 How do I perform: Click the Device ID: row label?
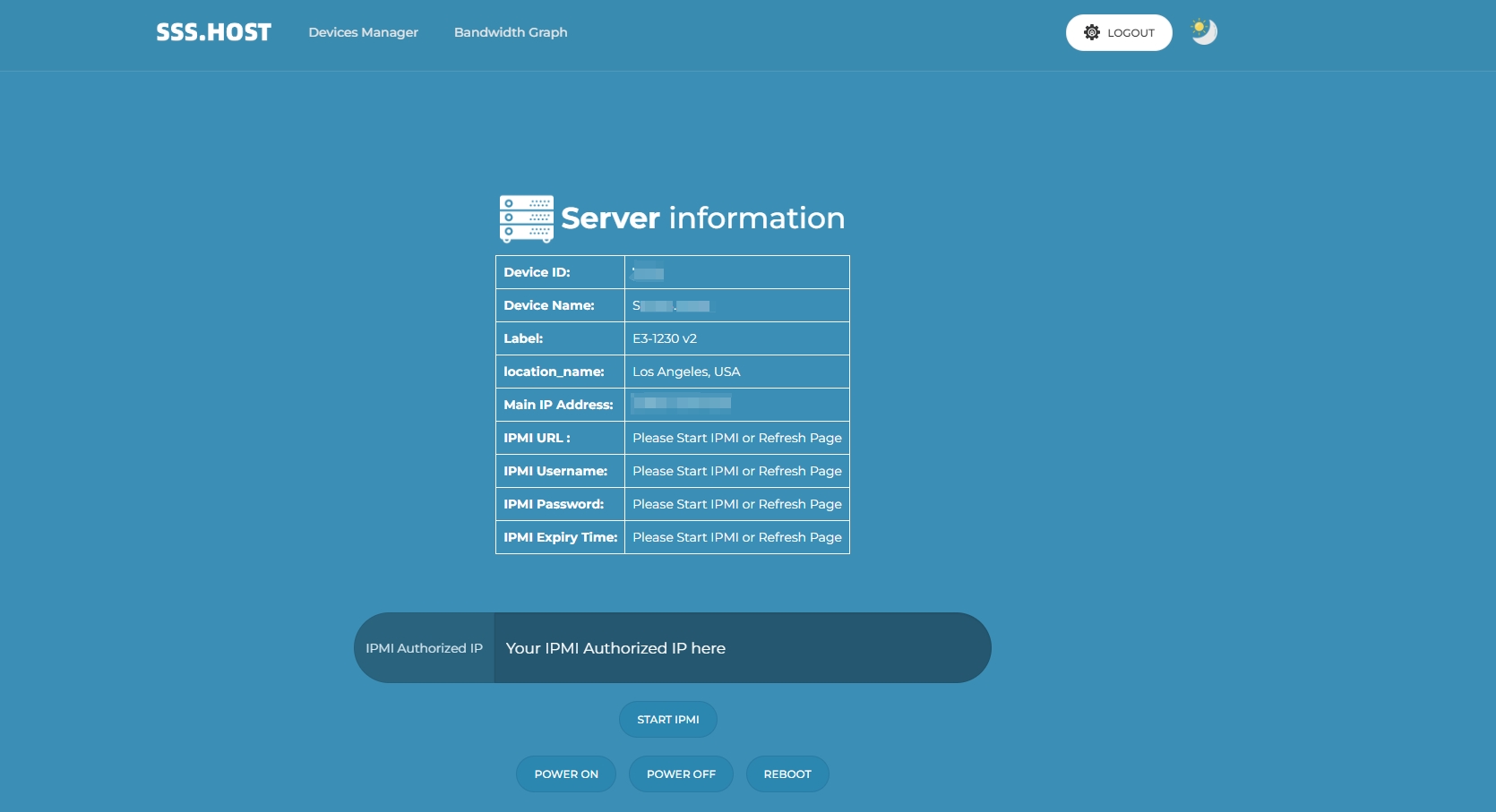coord(537,272)
